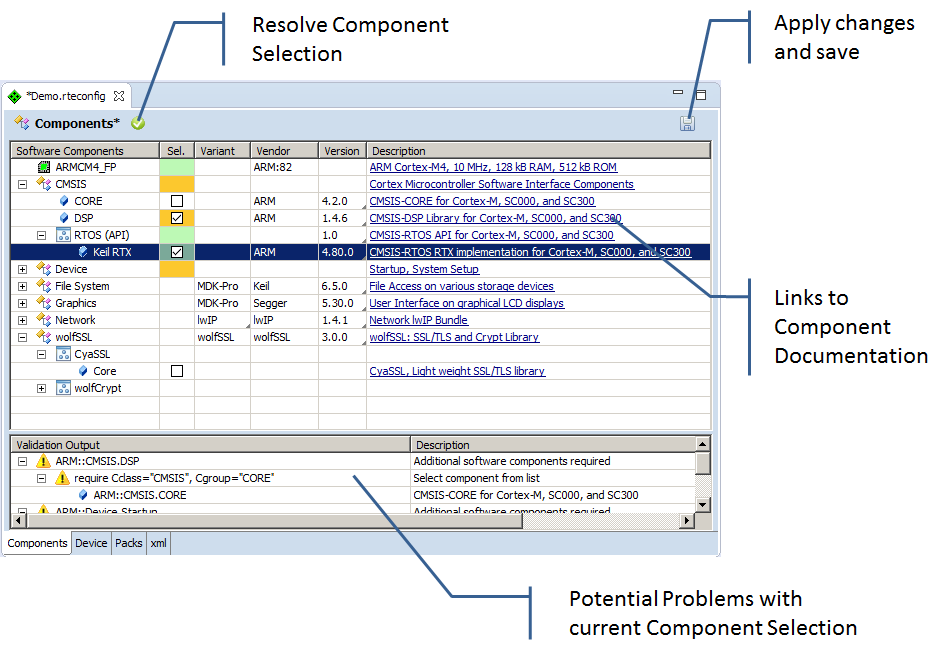Viewport: 944px width, 656px height.
Task: Expand the Device tree node
Action: [x=22, y=270]
